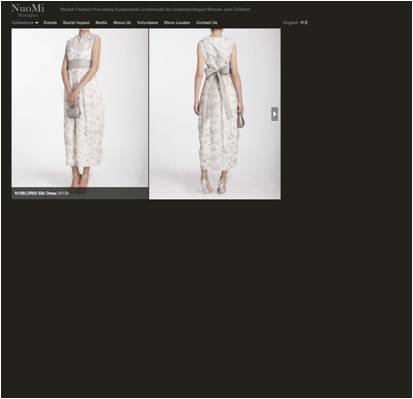Click the next image arrow
This screenshot has height=399, width=413.
pyautogui.click(x=274, y=114)
